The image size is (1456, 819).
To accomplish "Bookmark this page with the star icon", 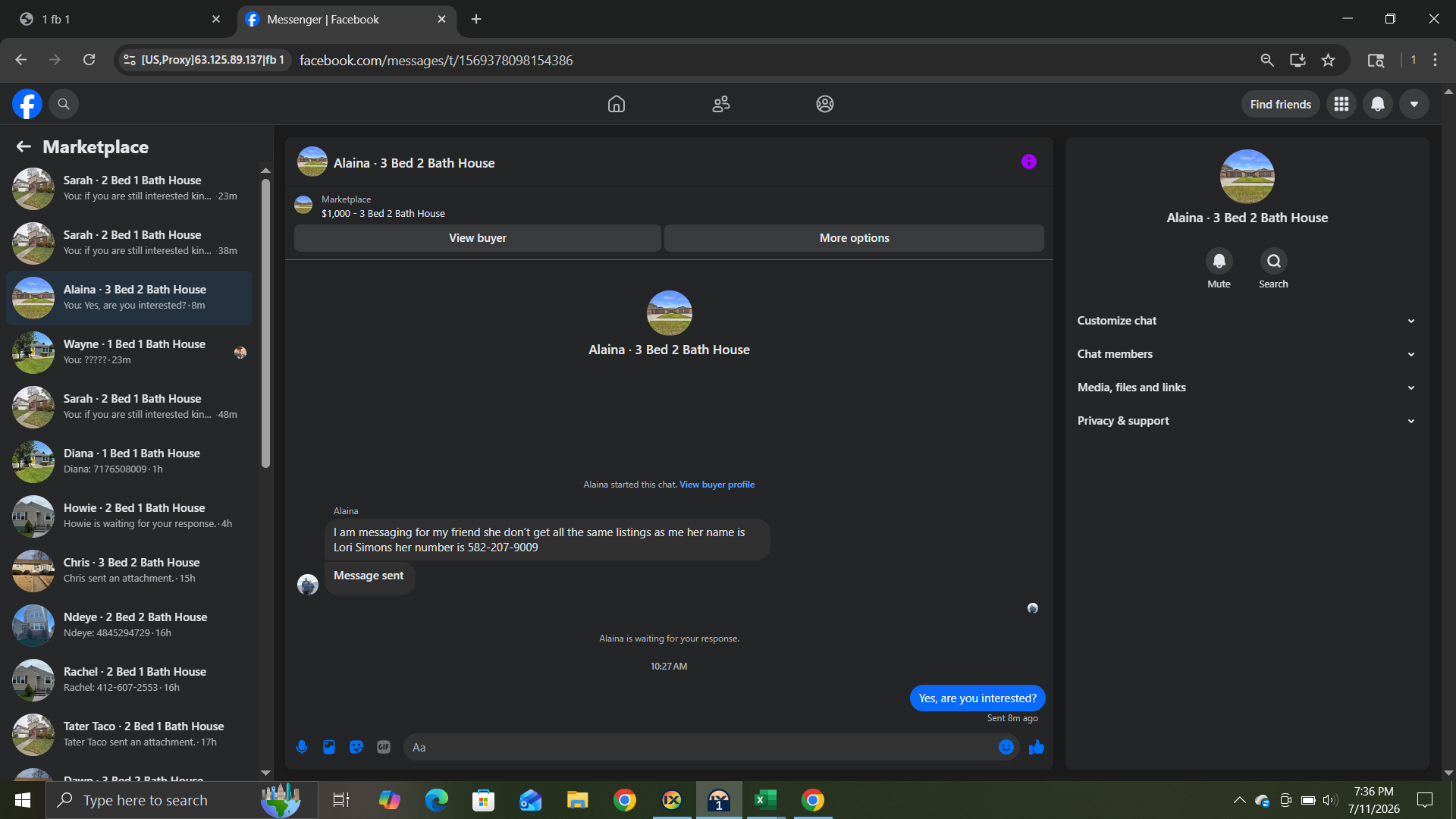I will tap(1328, 60).
